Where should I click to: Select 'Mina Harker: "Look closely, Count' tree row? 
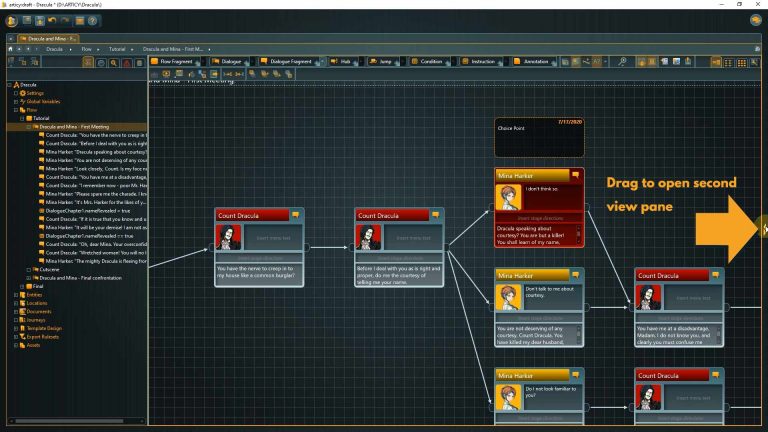point(93,168)
